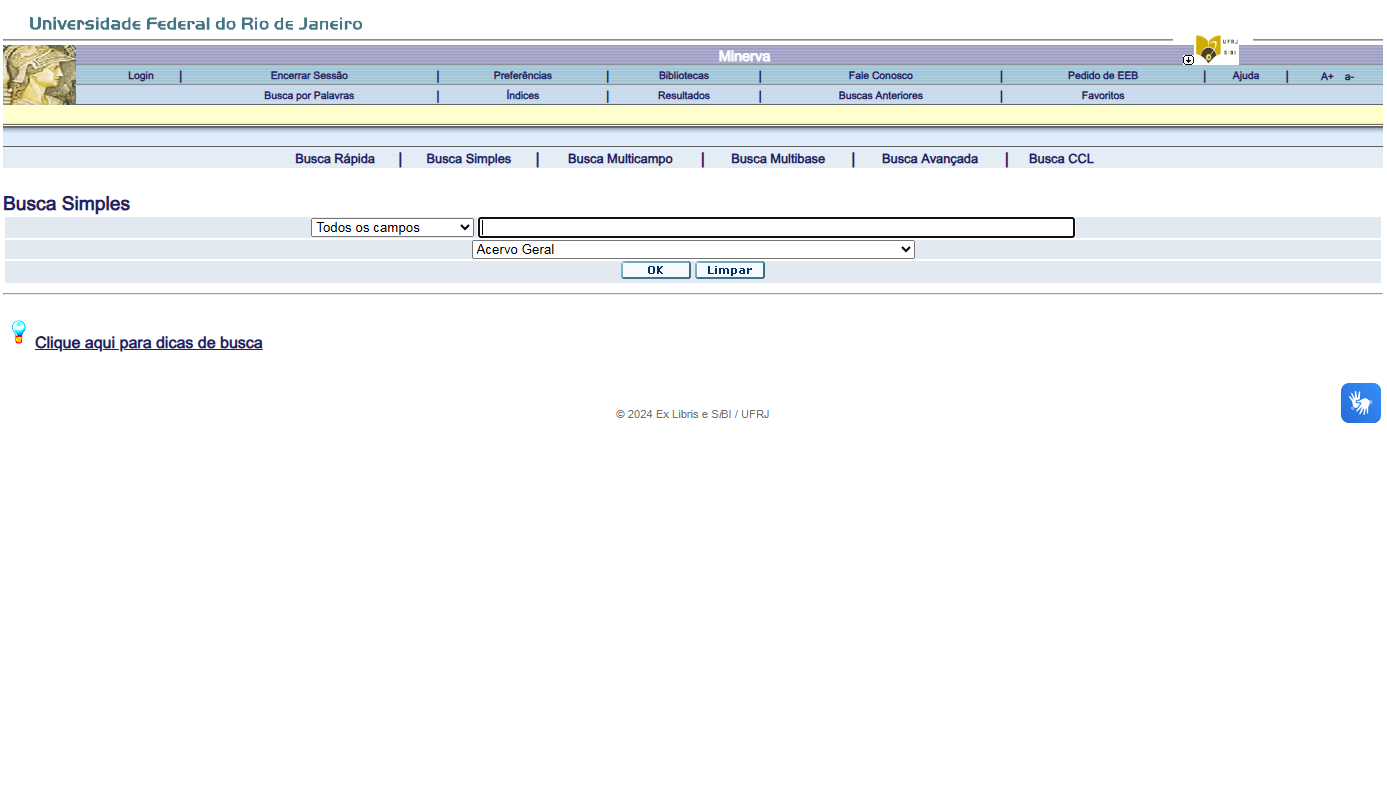Image resolution: width=1387 pixels, height=789 pixels.
Task: Click the Minerva coin emblem image
Action: point(39,75)
